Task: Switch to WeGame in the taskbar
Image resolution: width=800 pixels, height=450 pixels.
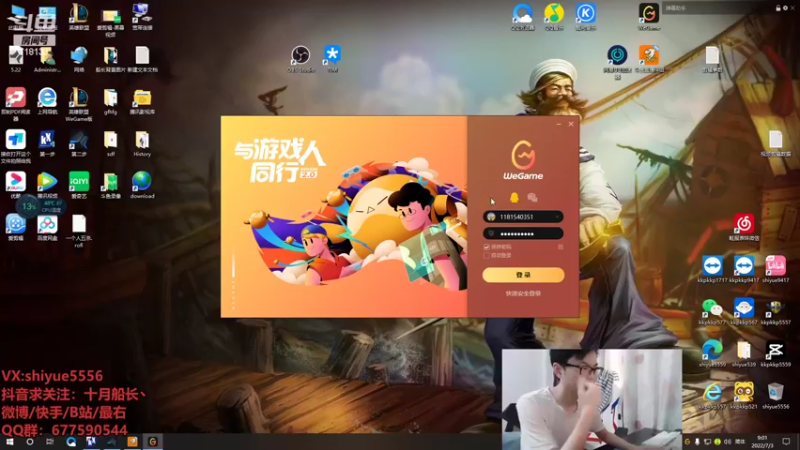Action: pyautogui.click(x=153, y=442)
